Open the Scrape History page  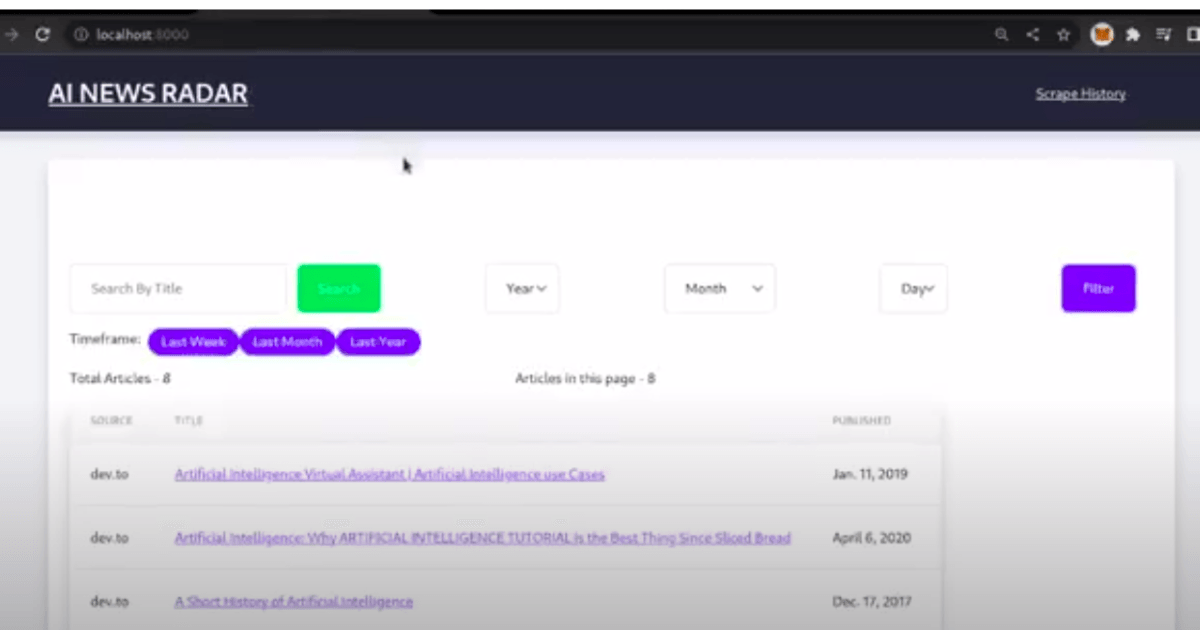click(1080, 93)
